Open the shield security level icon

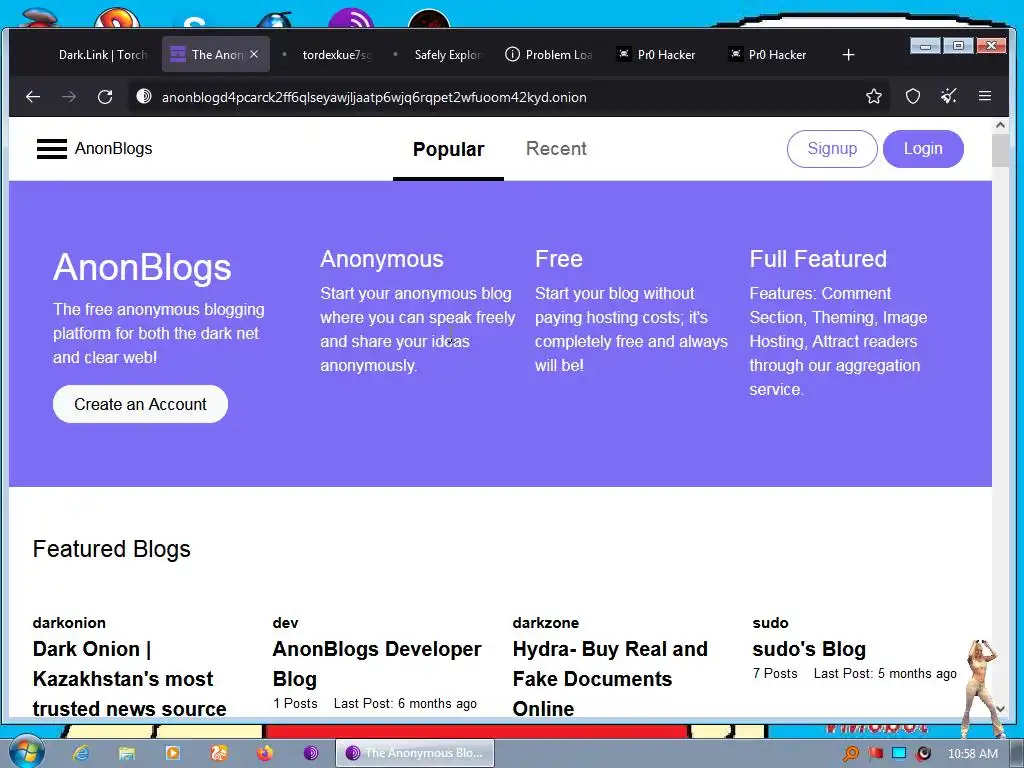coord(913,97)
